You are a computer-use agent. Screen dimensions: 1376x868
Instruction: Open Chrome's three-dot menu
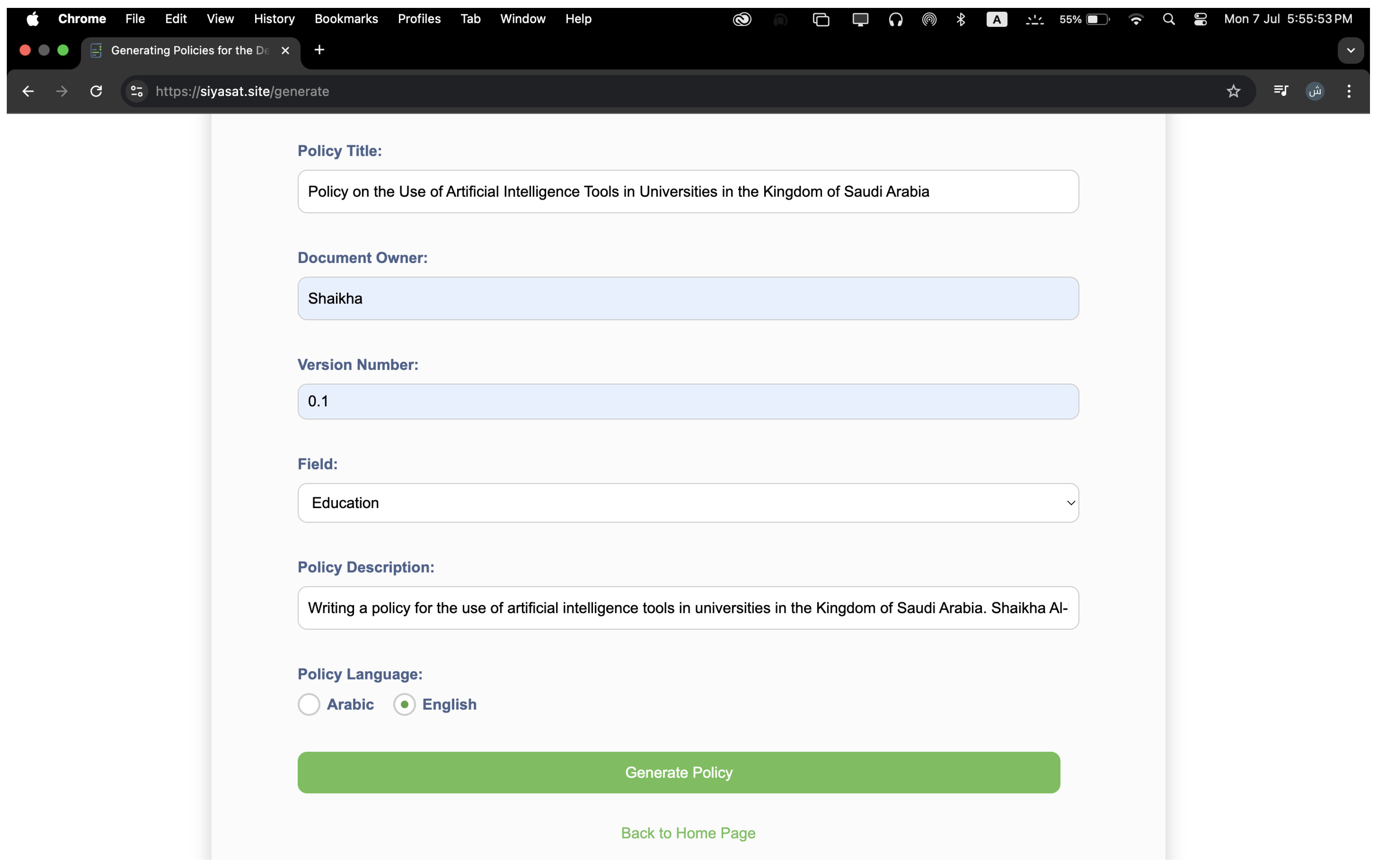pyautogui.click(x=1349, y=91)
